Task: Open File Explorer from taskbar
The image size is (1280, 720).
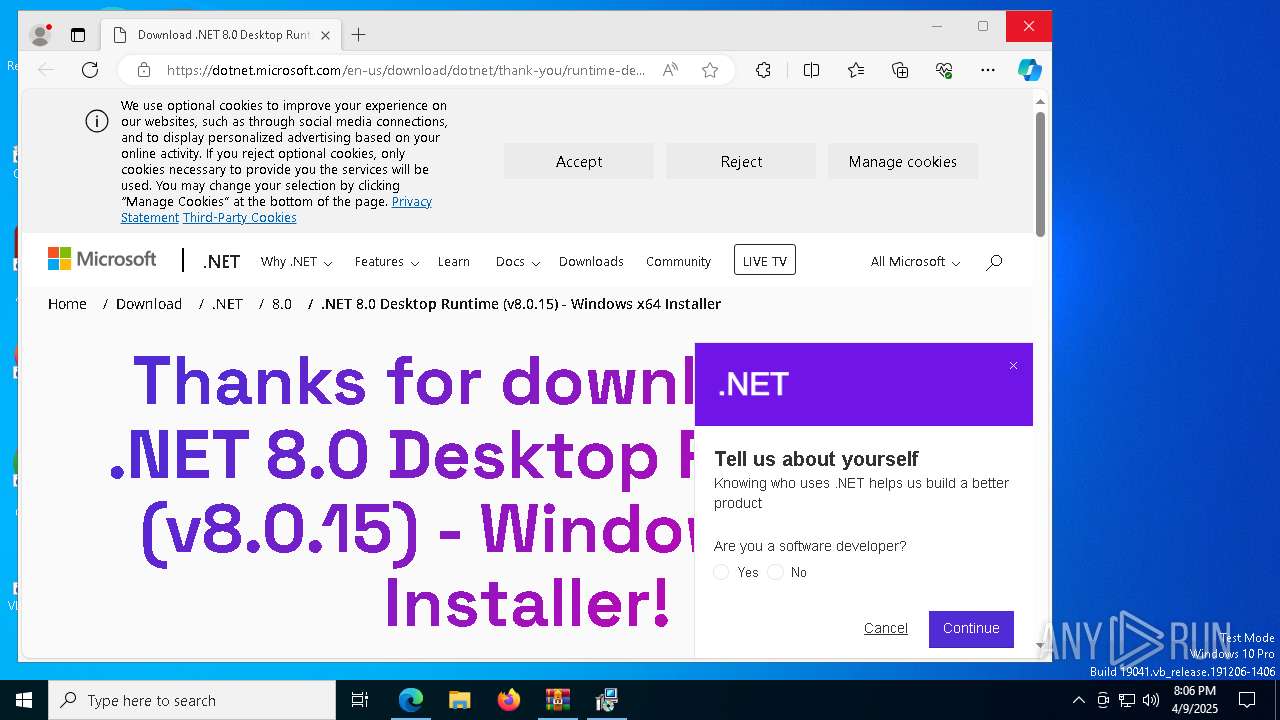Action: pyautogui.click(x=459, y=700)
